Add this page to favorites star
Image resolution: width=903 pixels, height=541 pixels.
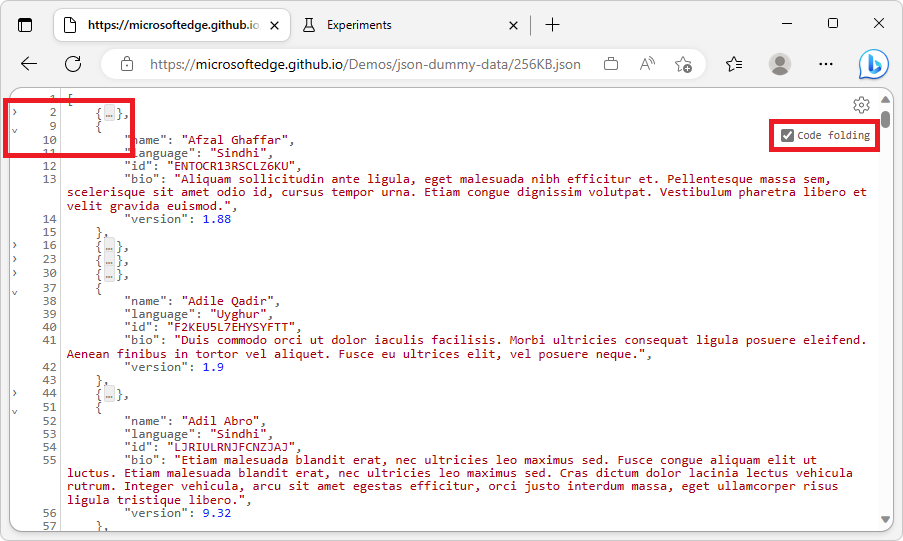coord(684,64)
